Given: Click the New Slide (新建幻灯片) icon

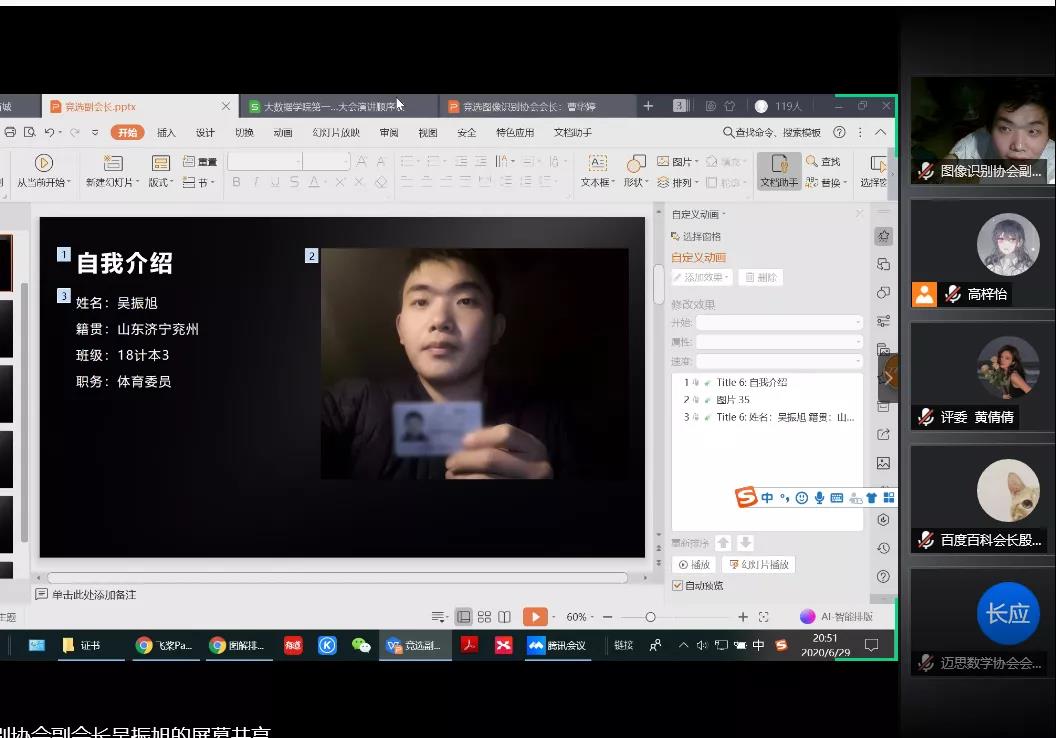Looking at the screenshot, I should (x=112, y=163).
